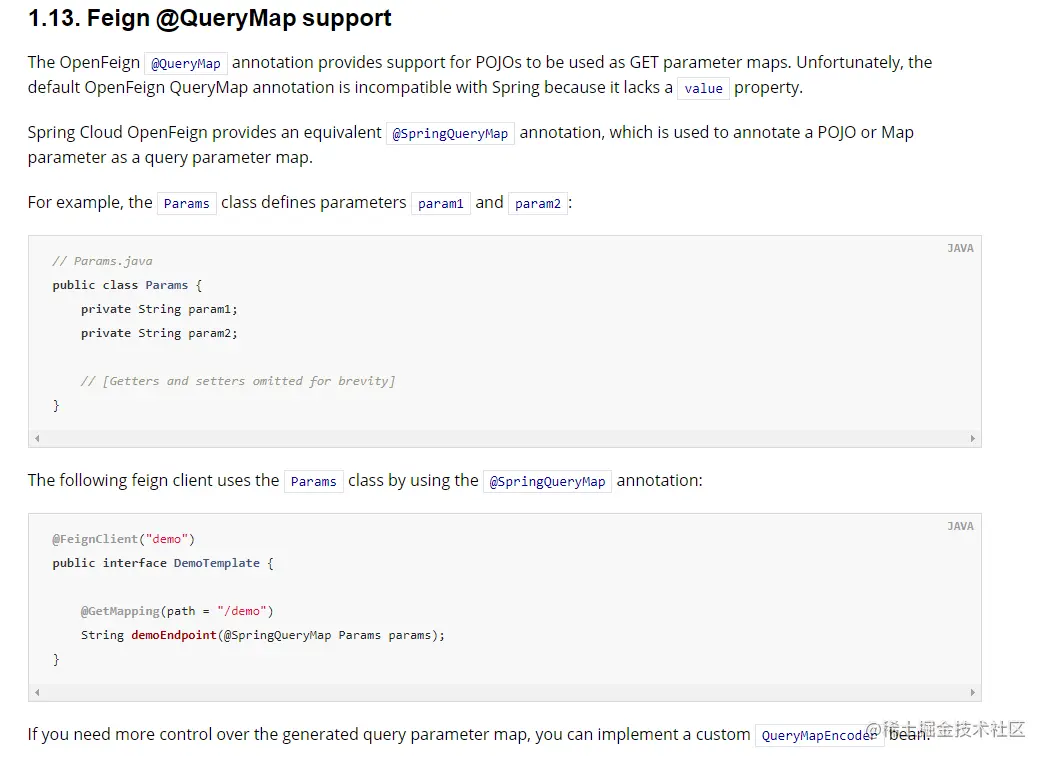The width and height of the screenshot is (1047, 761).
Task: Click the JAVA label on Params code block
Action: pos(960,248)
